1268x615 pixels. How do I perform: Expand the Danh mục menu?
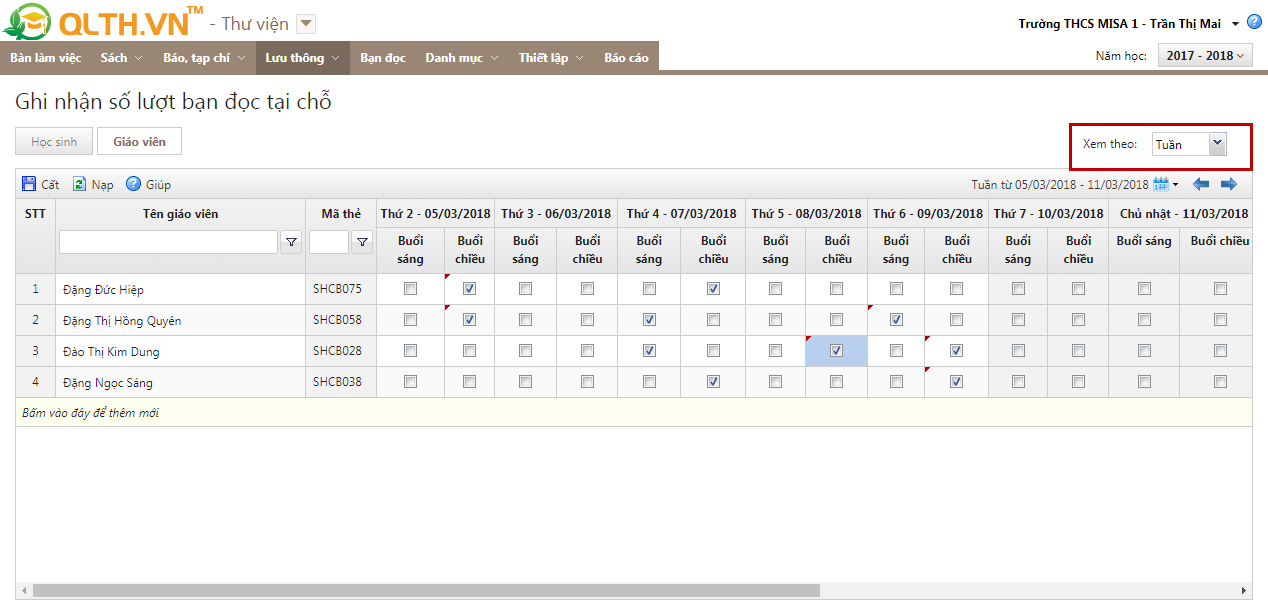(x=461, y=58)
